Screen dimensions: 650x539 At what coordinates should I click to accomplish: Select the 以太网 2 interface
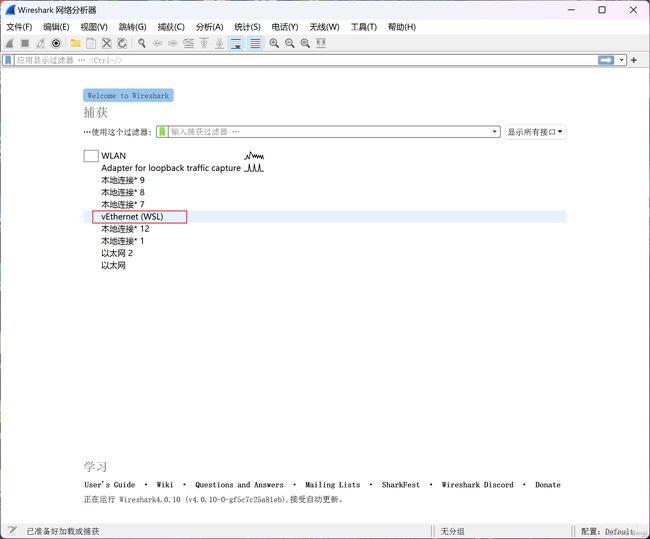point(325,253)
